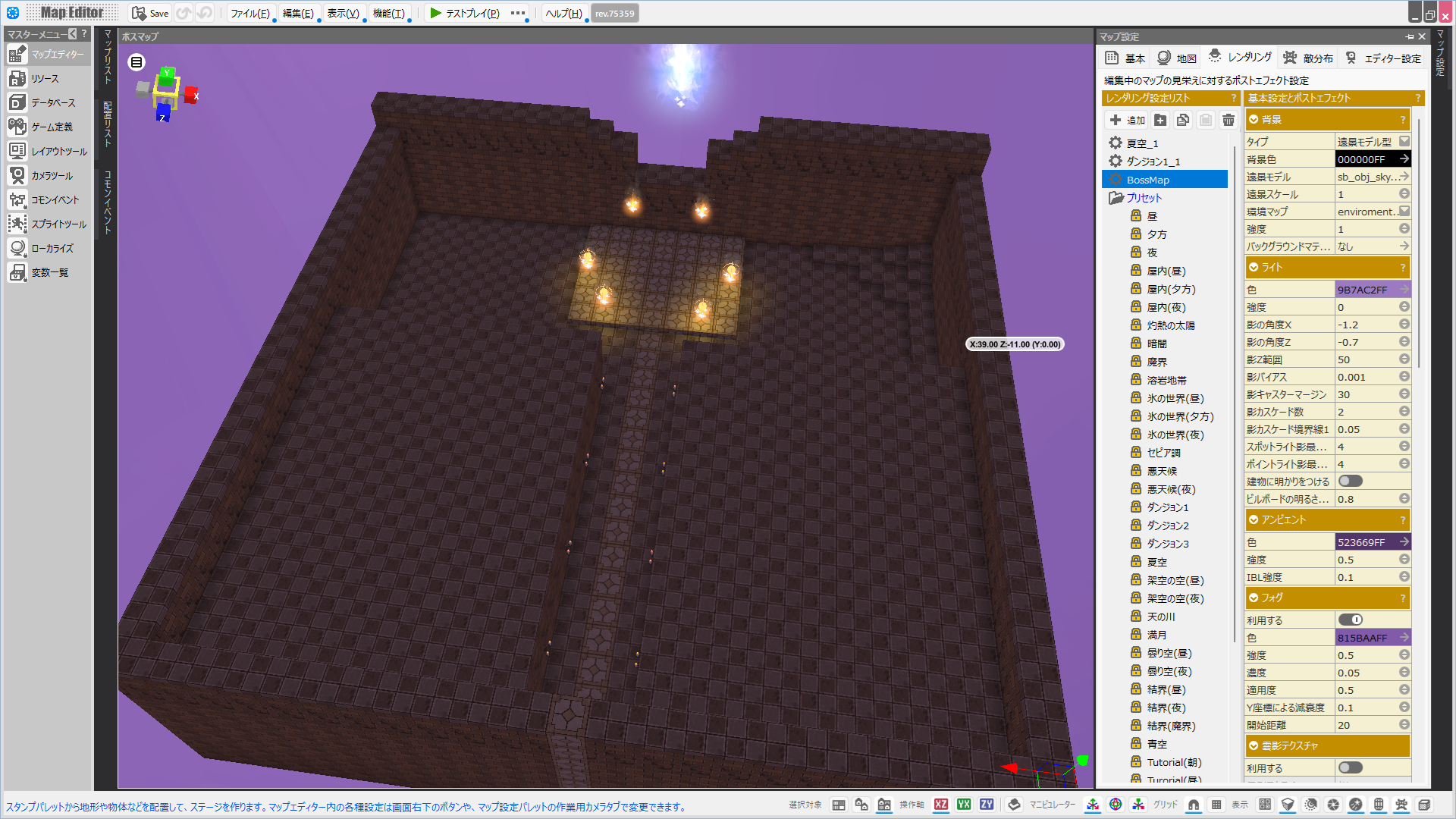This screenshot has height=819, width=1456.
Task: Collapse the master menu panel arrow
Action: (x=73, y=34)
